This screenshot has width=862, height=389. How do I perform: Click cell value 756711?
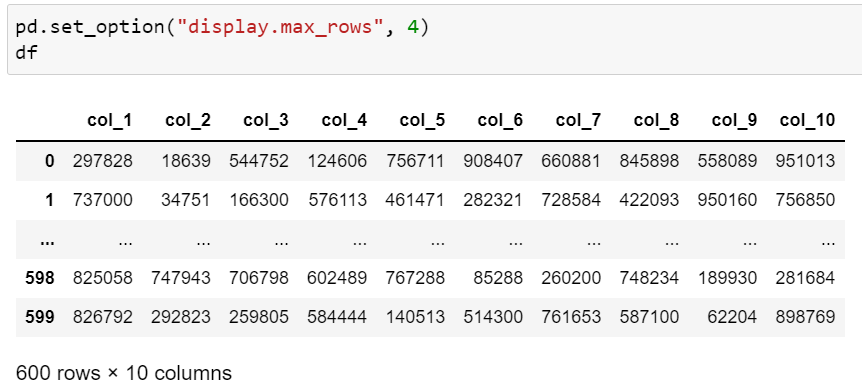[415, 161]
